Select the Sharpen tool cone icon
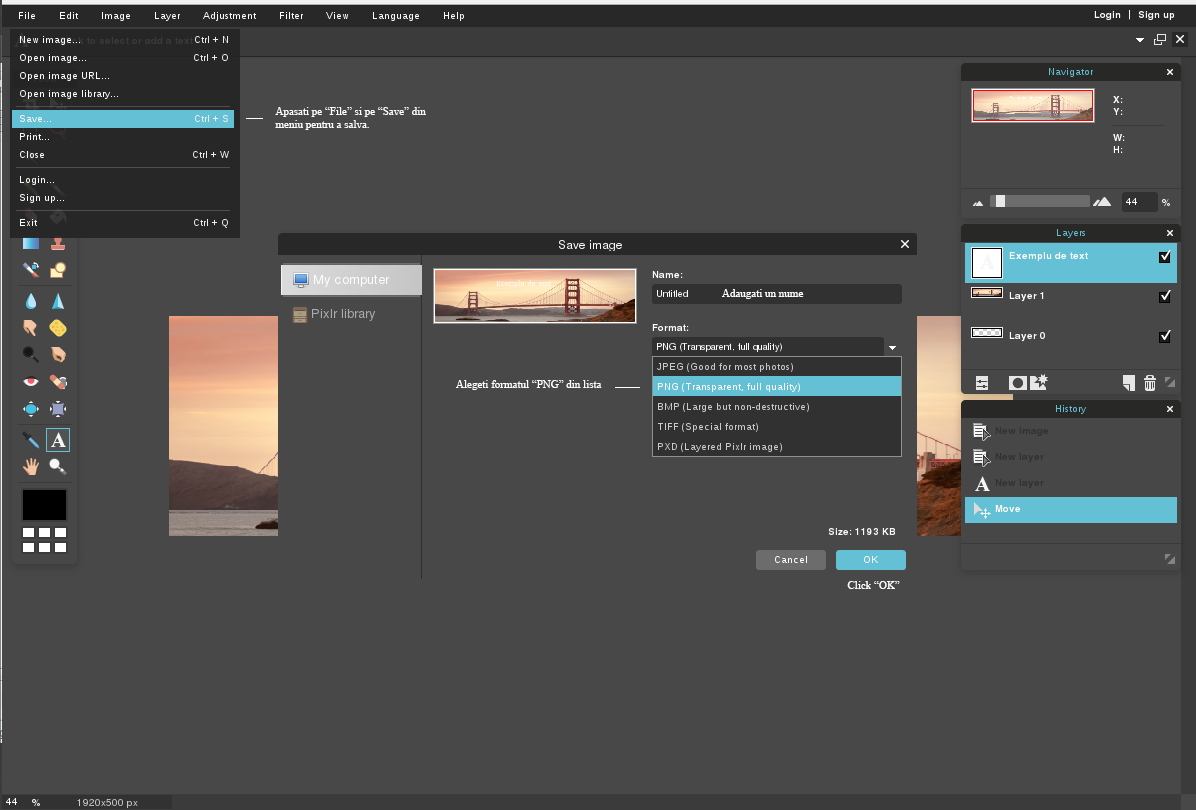This screenshot has width=1196, height=810. coord(58,301)
